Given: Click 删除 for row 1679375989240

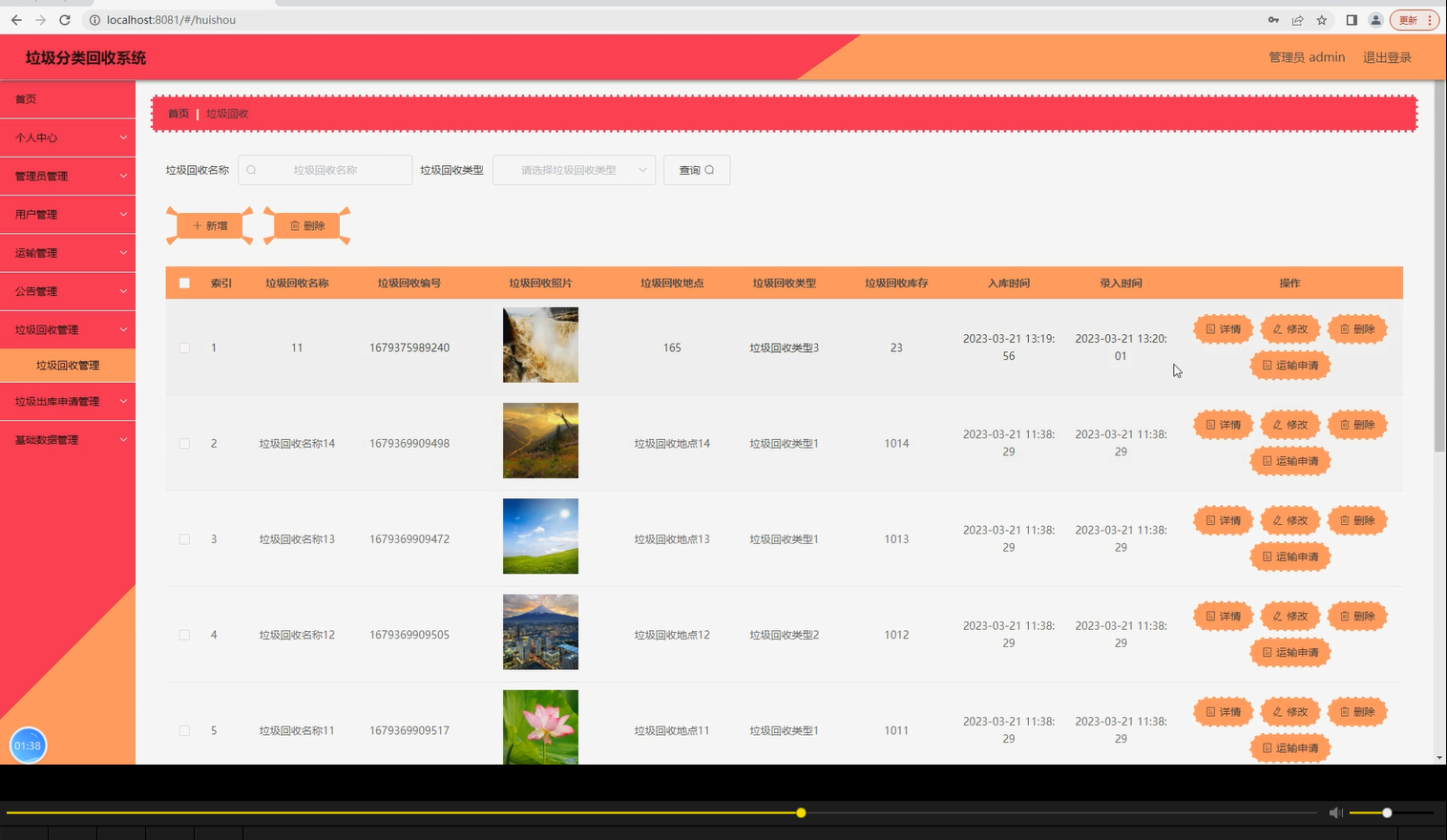Looking at the screenshot, I should click(1356, 329).
